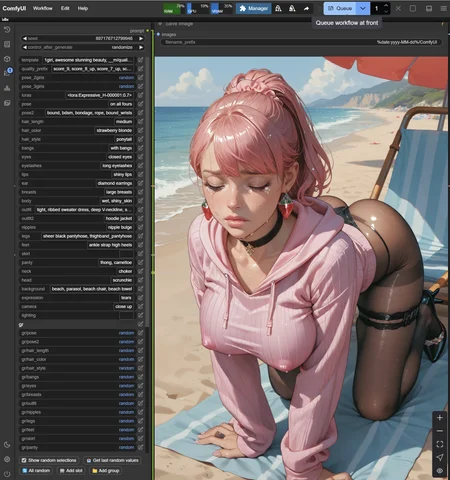Open the Edit menu

pyautogui.click(x=65, y=8)
